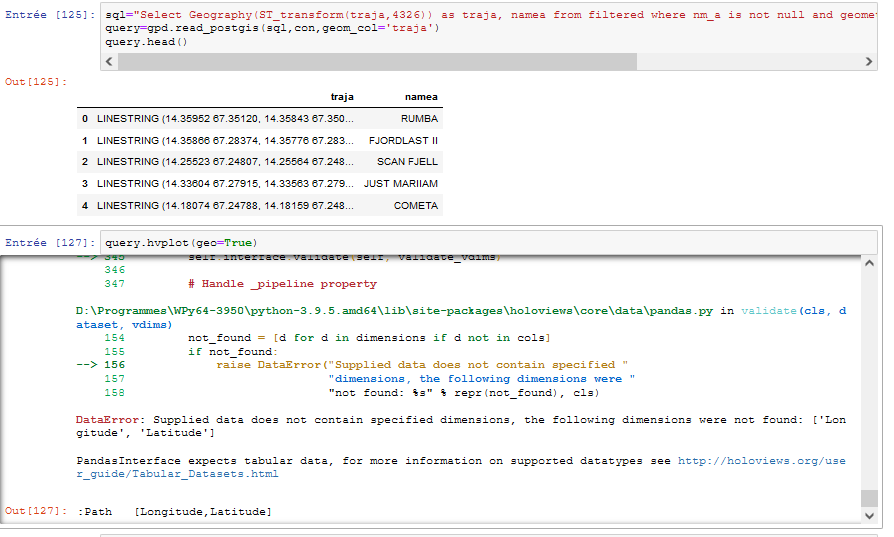Screen dimensions: 894x537
Task: Click the COMETA cell in row 4
Action: [416, 206]
